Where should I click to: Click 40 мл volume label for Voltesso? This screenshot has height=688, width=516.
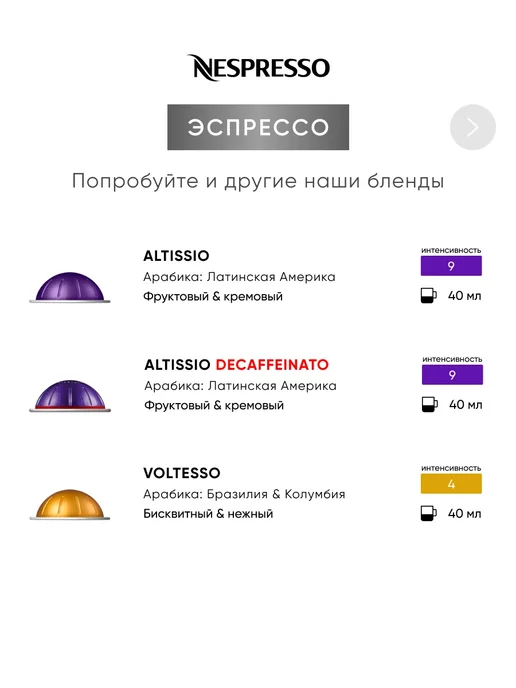pyautogui.click(x=465, y=513)
